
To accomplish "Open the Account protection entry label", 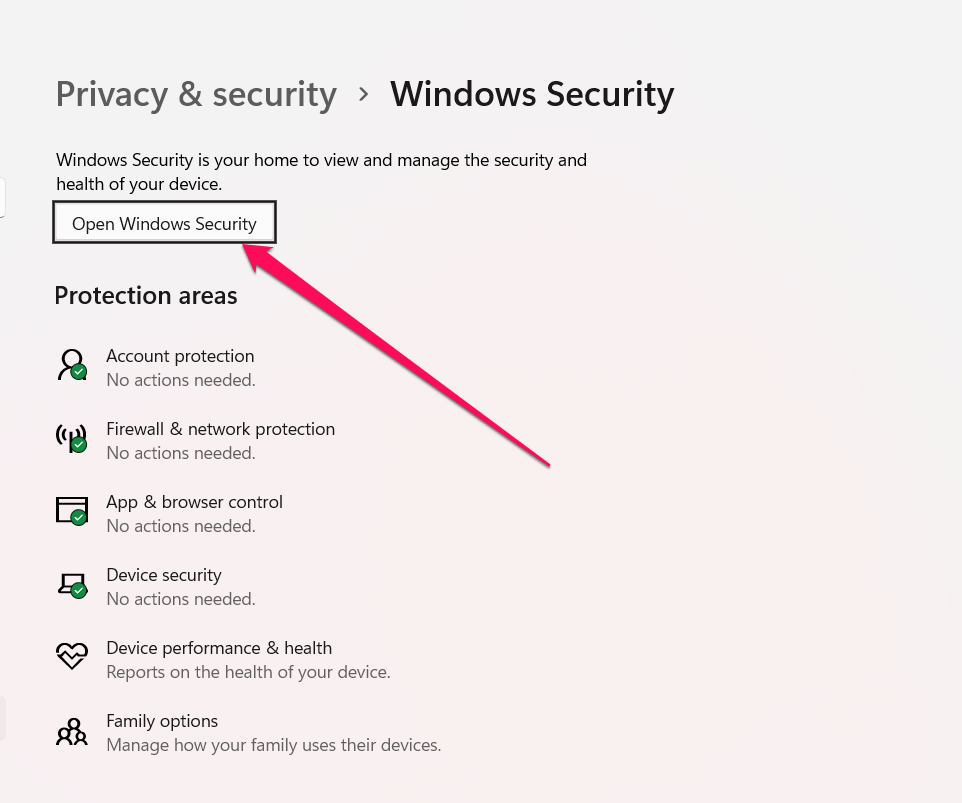I will (180, 356).
